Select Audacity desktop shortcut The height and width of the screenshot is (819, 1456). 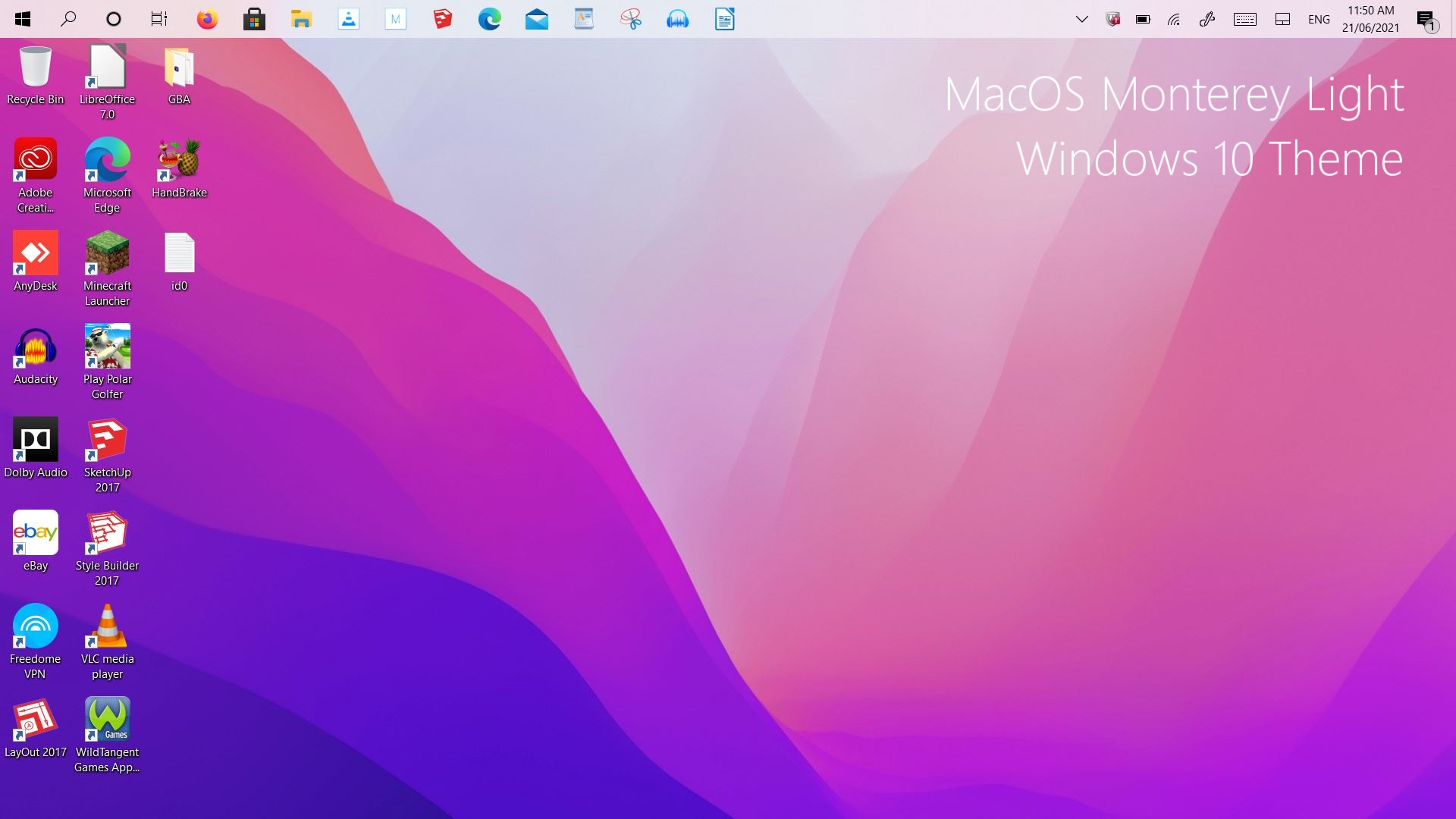pyautogui.click(x=35, y=355)
